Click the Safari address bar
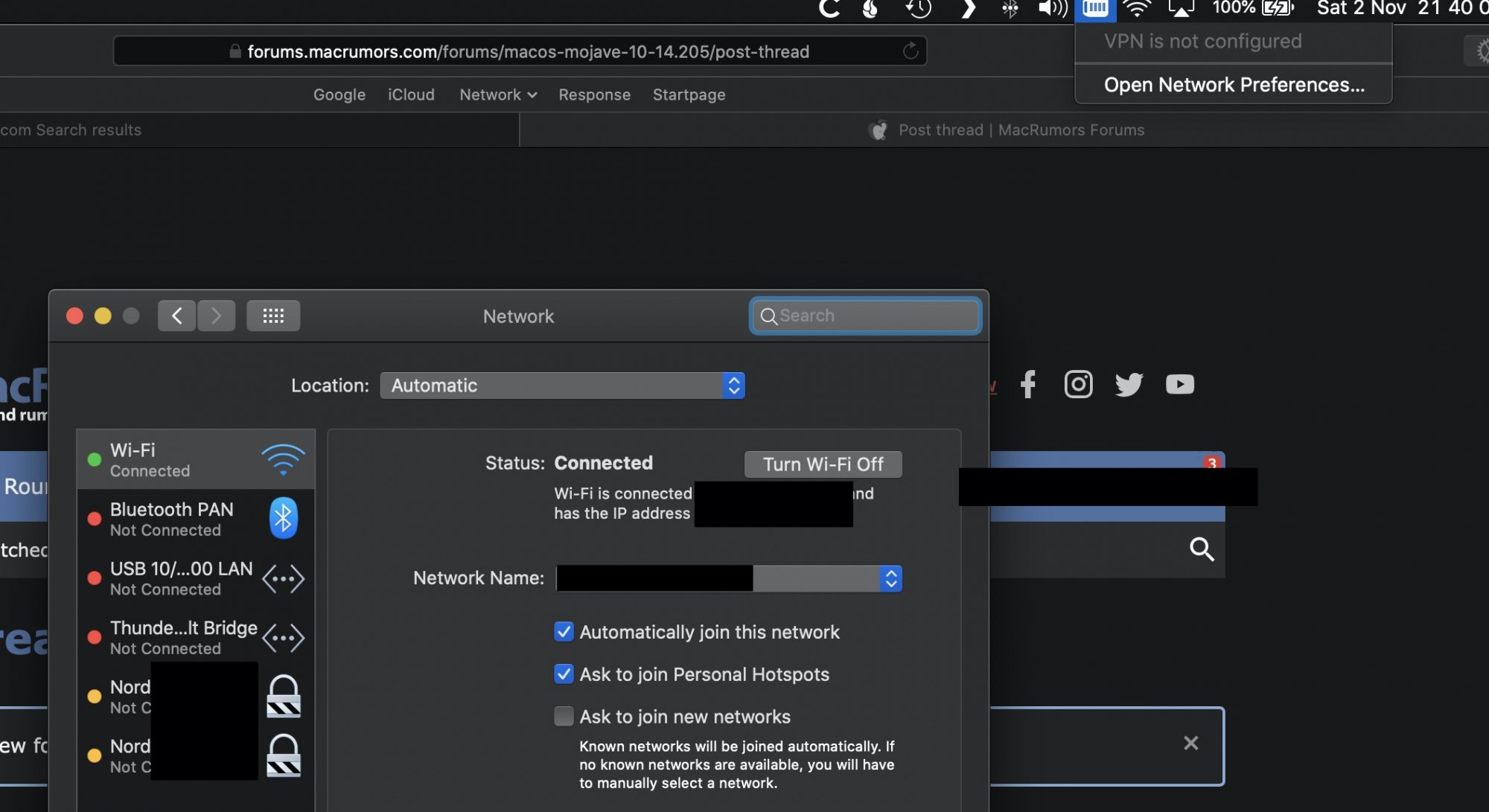1489x812 pixels. tap(520, 51)
